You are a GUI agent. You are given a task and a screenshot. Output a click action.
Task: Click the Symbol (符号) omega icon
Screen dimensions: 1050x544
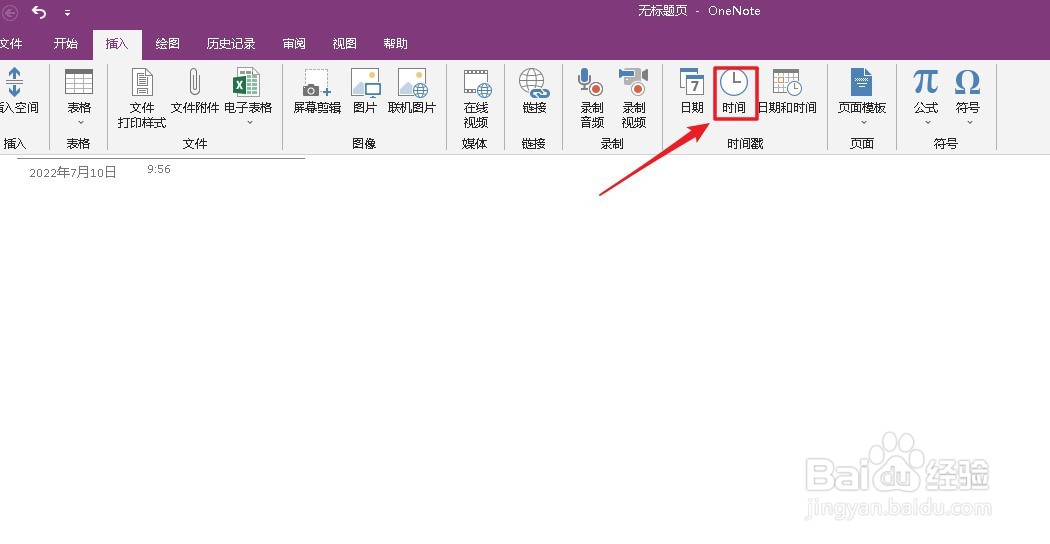[x=967, y=82]
